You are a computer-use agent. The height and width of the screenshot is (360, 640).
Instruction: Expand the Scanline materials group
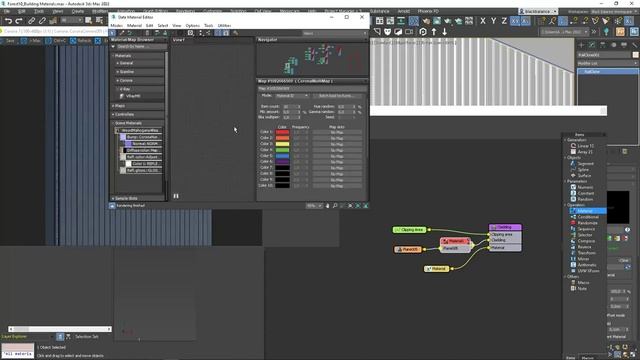118,72
